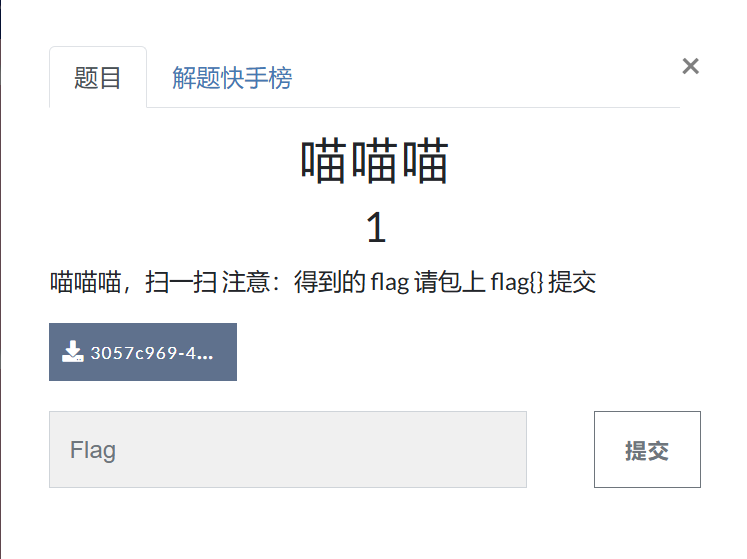Click the 提交 text at the description's end
747x559 pixels.
click(x=572, y=282)
